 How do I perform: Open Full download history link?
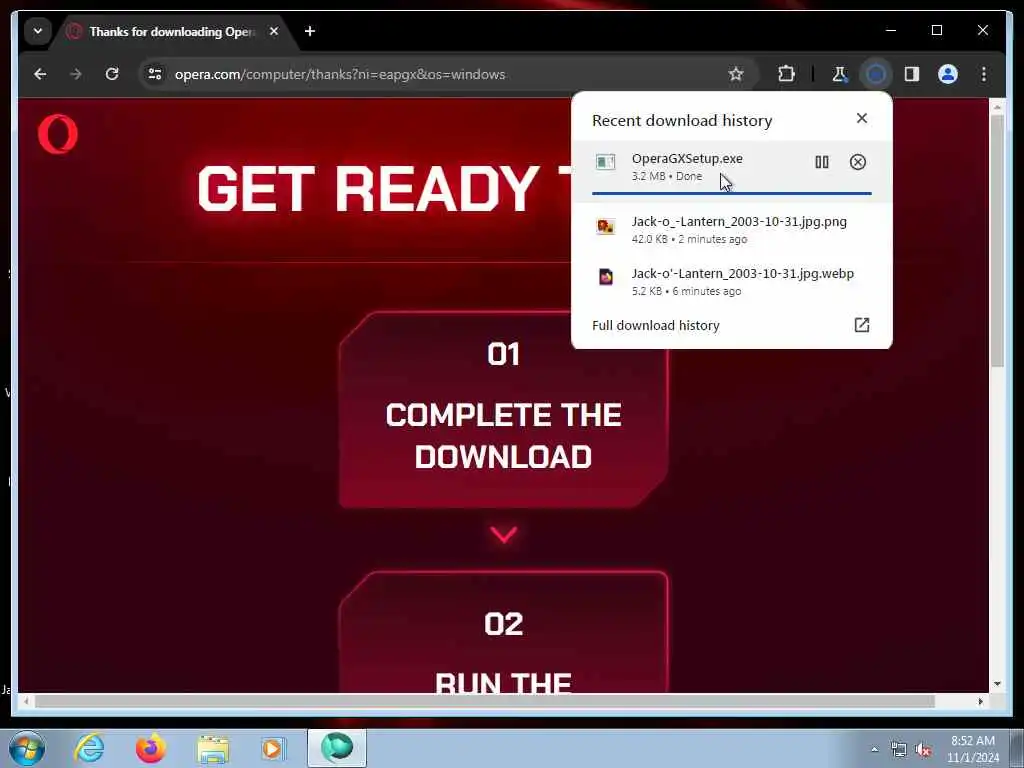click(655, 325)
